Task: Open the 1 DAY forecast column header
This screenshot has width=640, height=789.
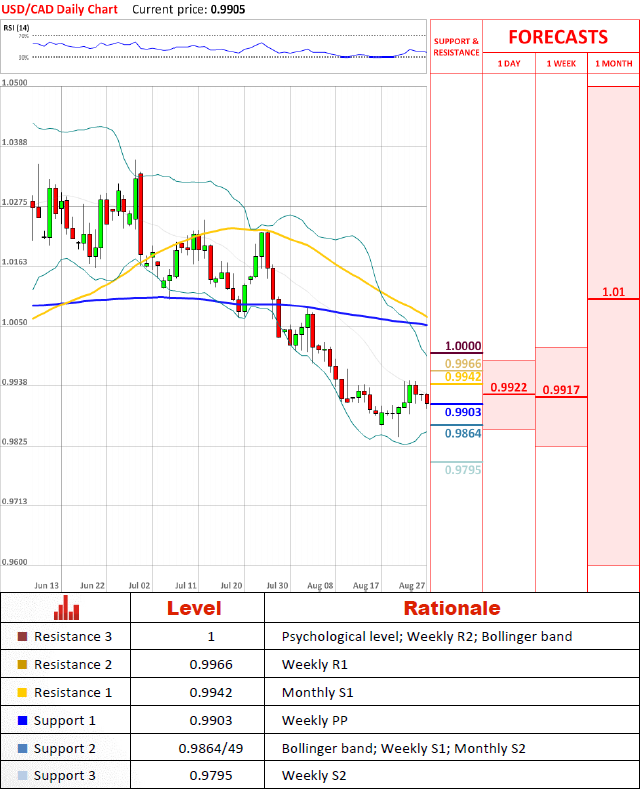Action: pos(508,64)
